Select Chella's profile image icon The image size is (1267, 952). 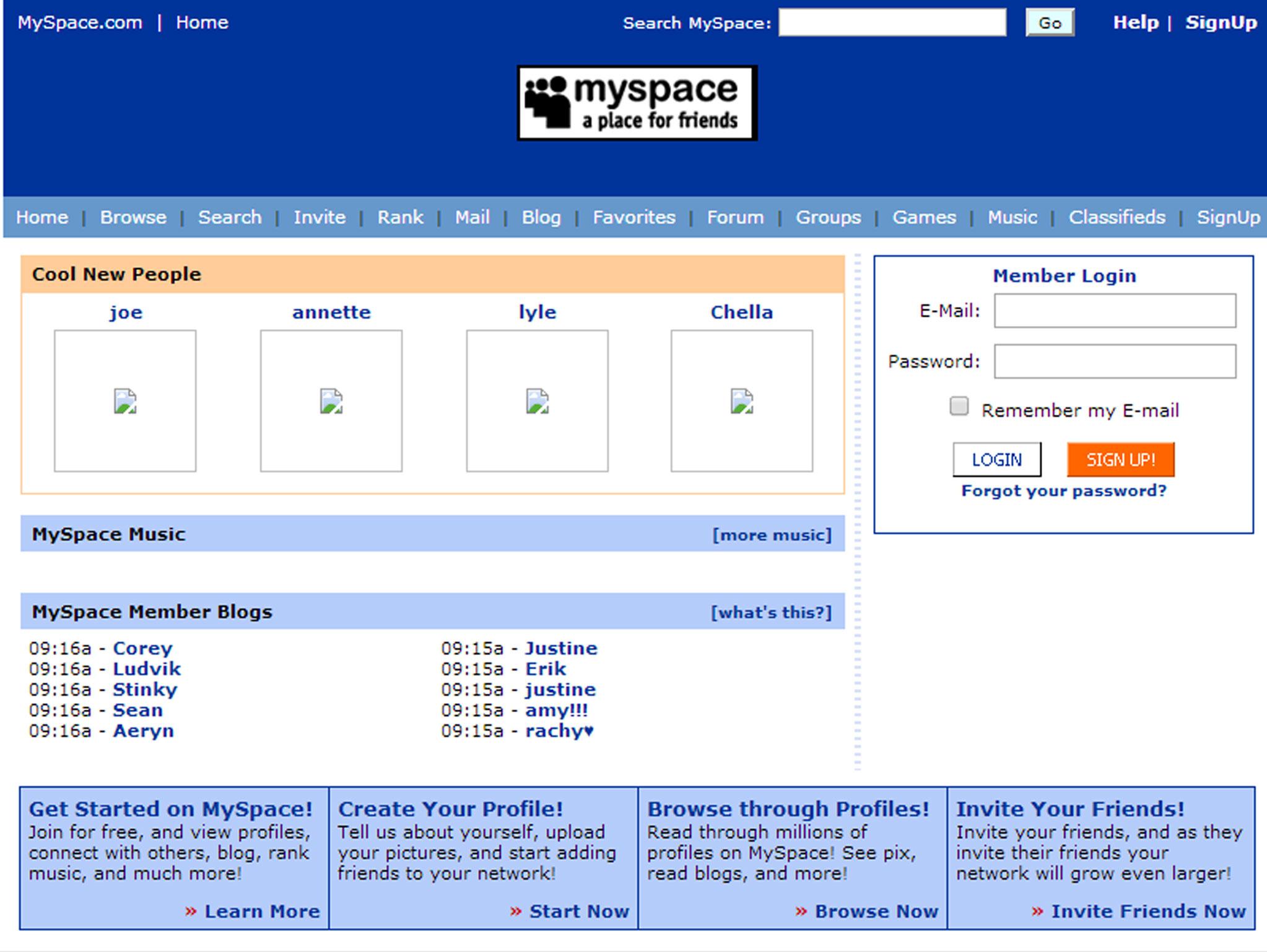742,401
